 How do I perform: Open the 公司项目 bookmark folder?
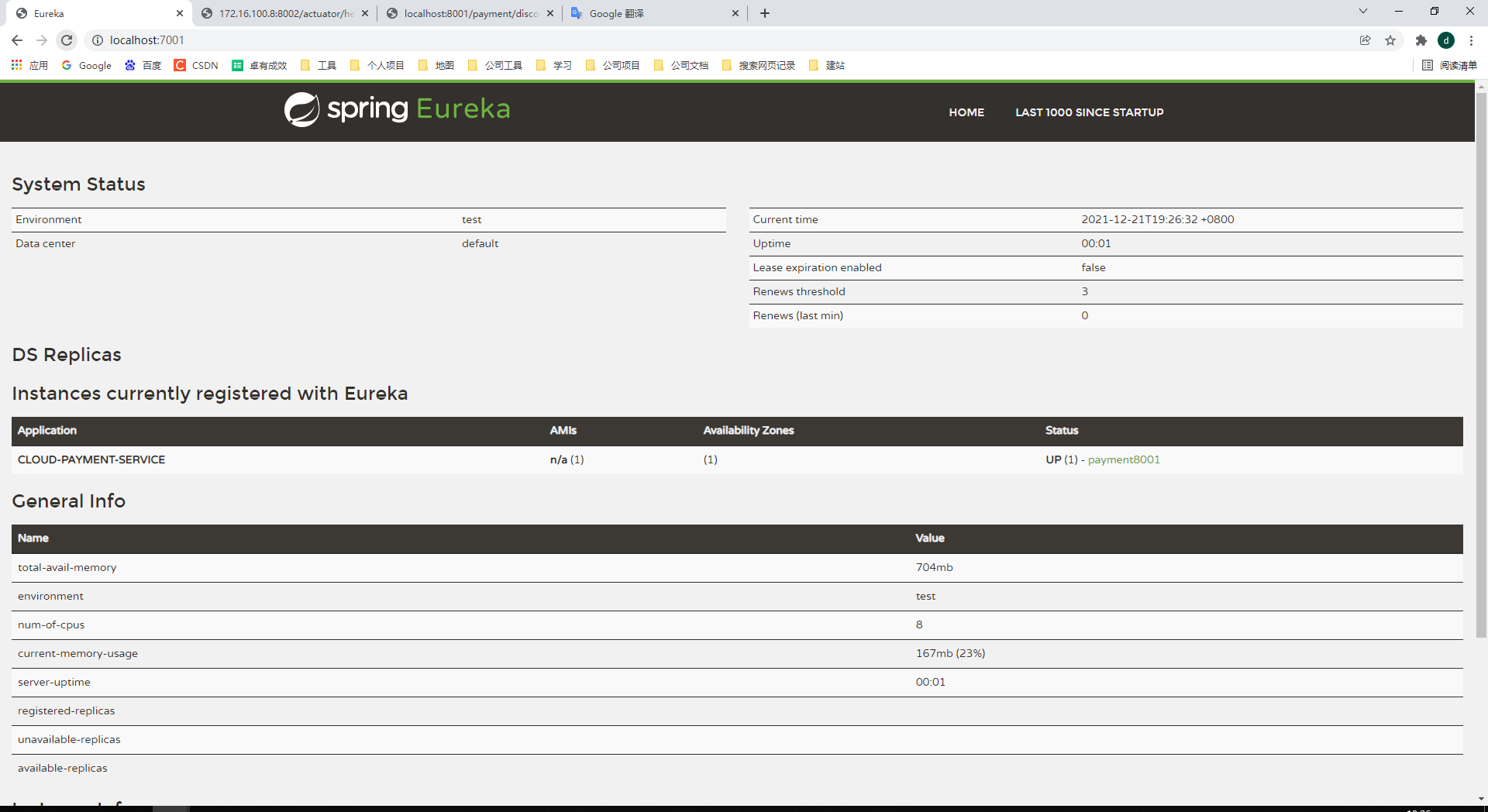[x=613, y=65]
